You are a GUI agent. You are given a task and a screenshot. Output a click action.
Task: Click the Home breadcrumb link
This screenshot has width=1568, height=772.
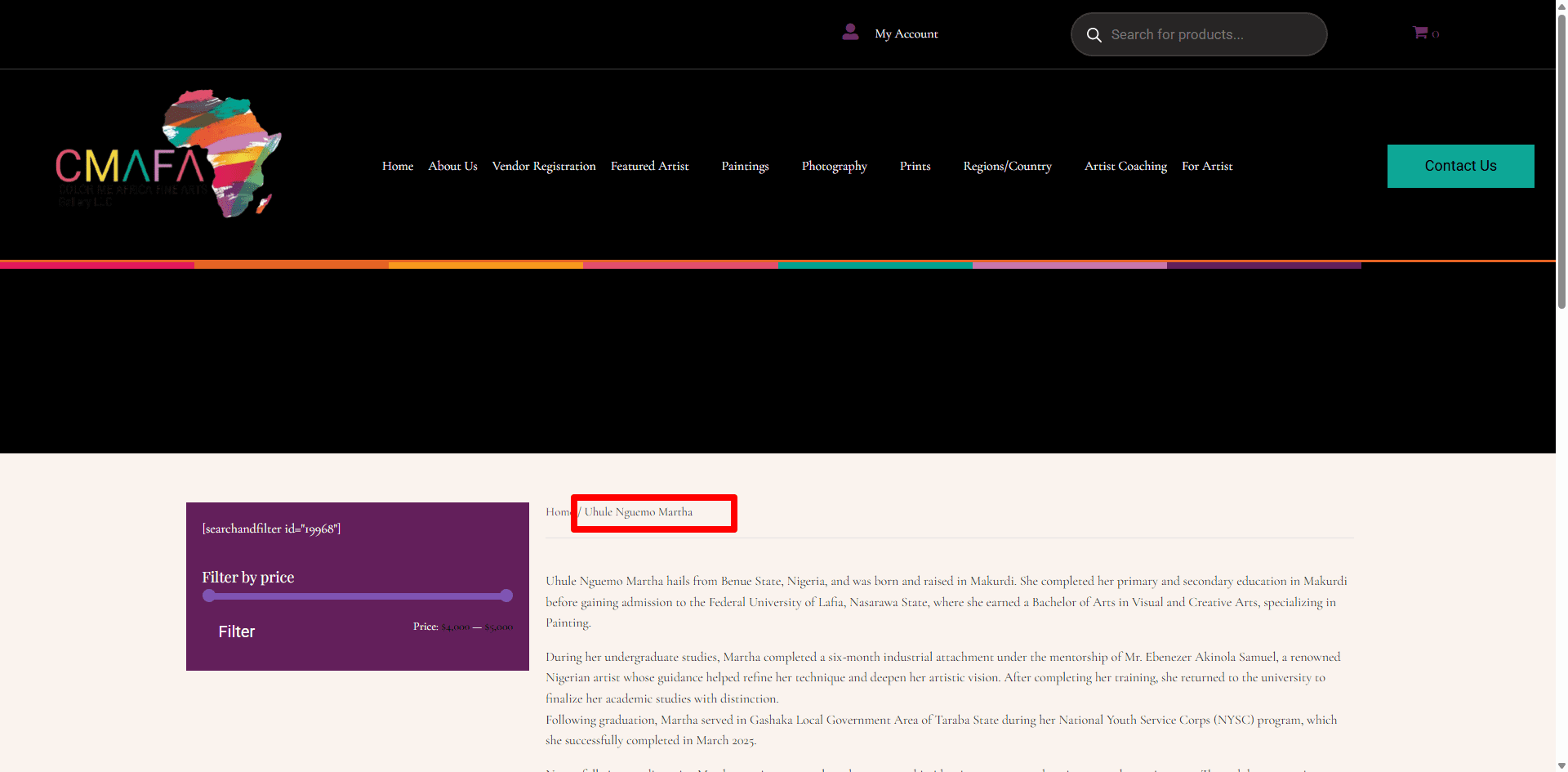coord(559,512)
